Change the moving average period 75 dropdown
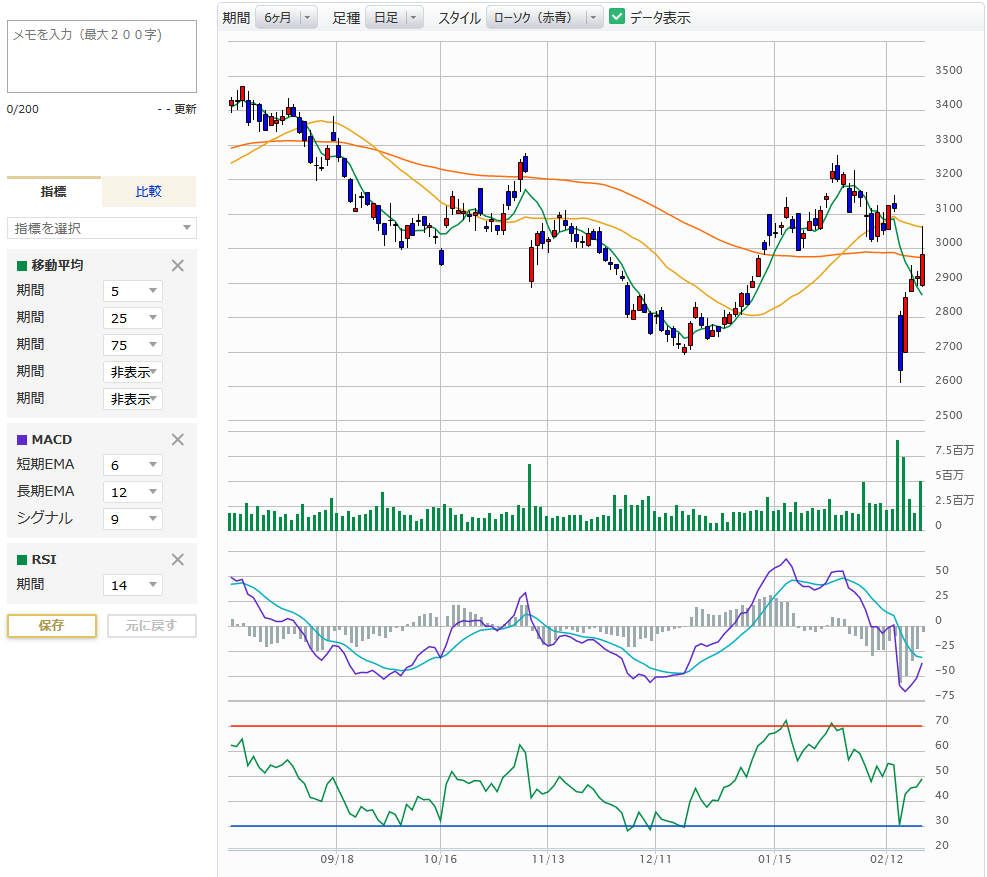 pyautogui.click(x=132, y=345)
